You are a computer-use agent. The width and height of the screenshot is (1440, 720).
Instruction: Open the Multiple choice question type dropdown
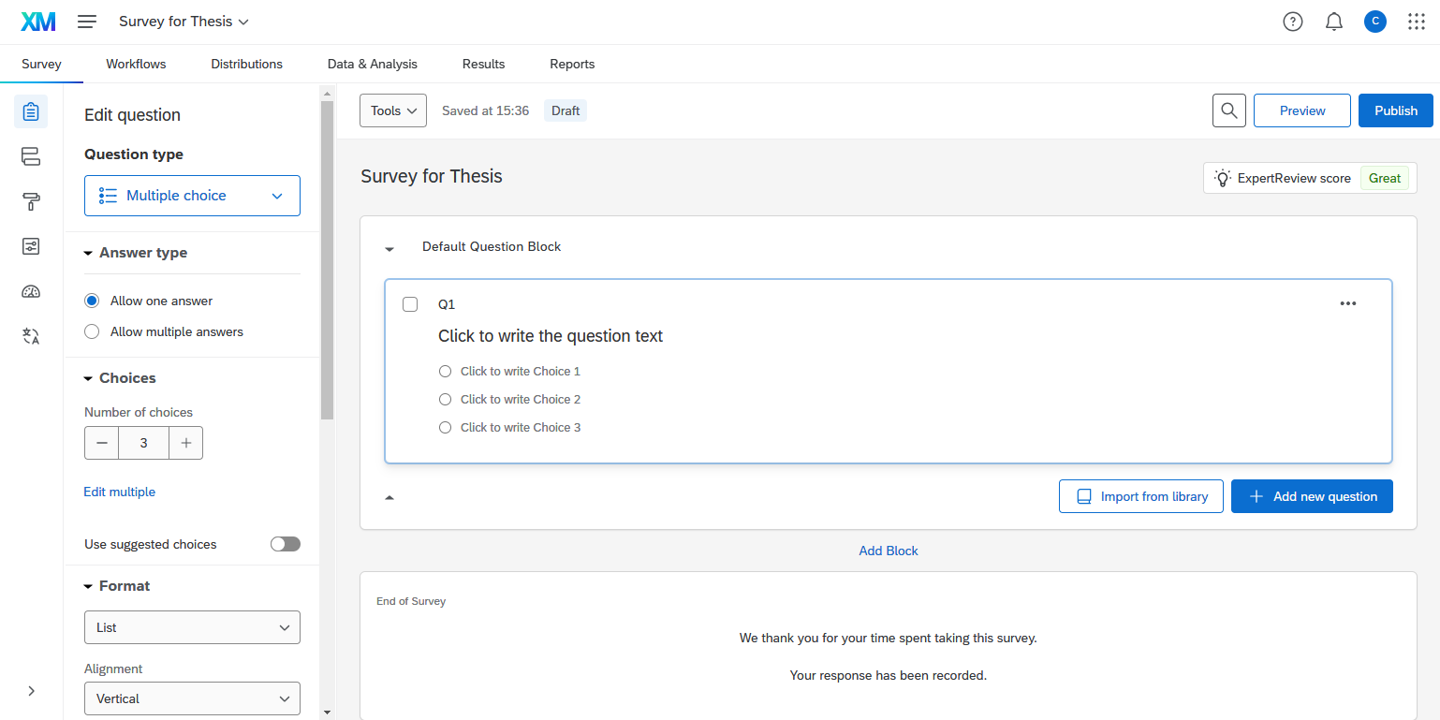pos(192,196)
